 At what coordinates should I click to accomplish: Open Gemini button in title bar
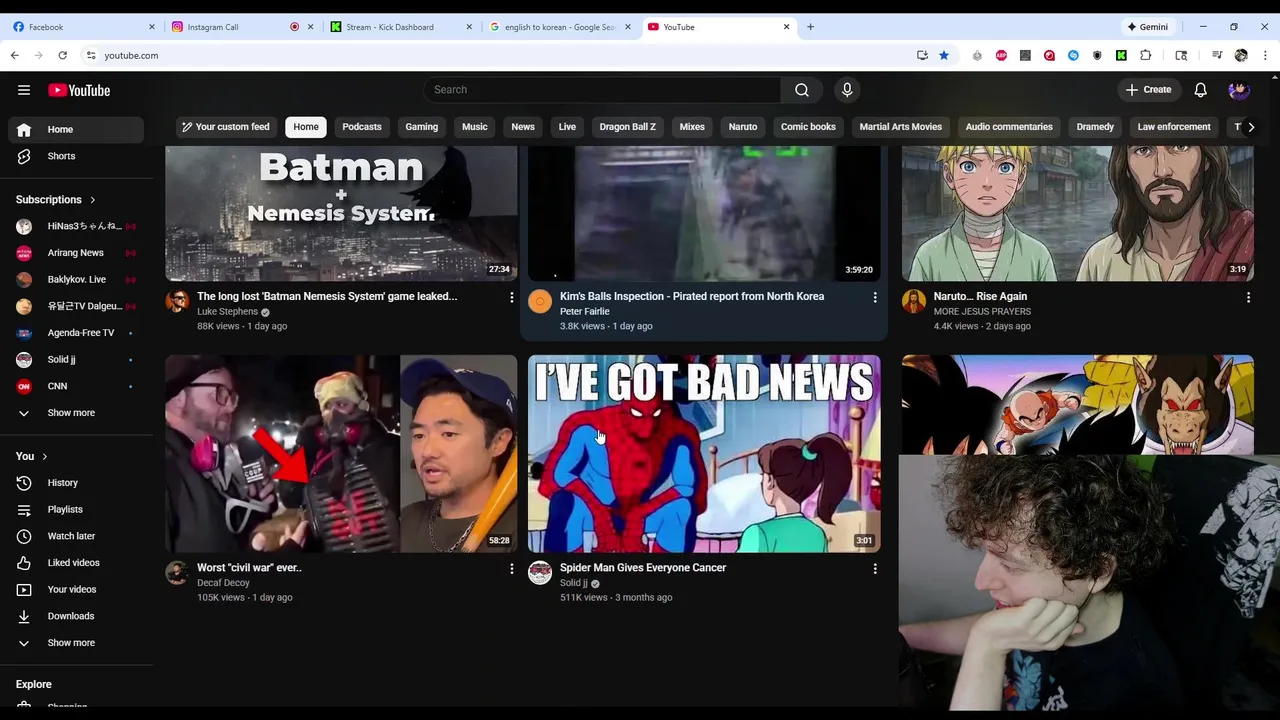point(1148,27)
